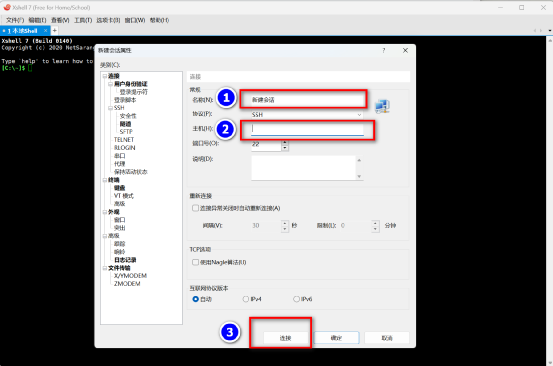Viewport: 553px width, 366px height.
Task: Select 保持活动状态 in category tree
Action: (130, 172)
